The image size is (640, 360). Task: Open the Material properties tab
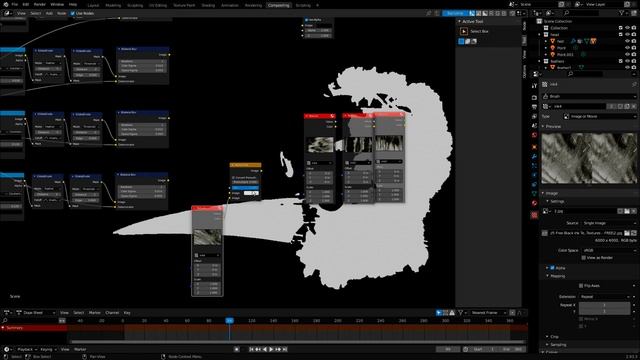pyautogui.click(x=534, y=203)
